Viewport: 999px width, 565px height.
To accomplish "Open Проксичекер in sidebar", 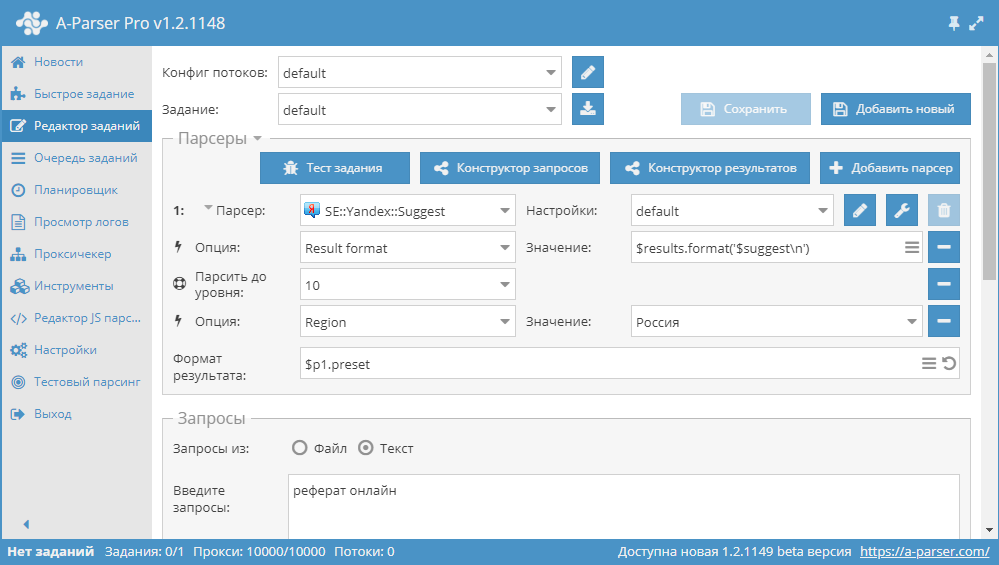I will click(76, 254).
